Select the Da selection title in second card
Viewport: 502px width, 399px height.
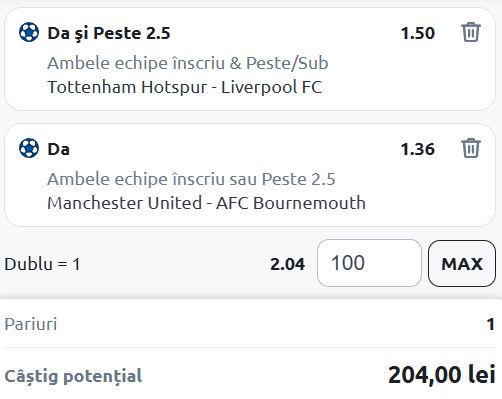59,149
